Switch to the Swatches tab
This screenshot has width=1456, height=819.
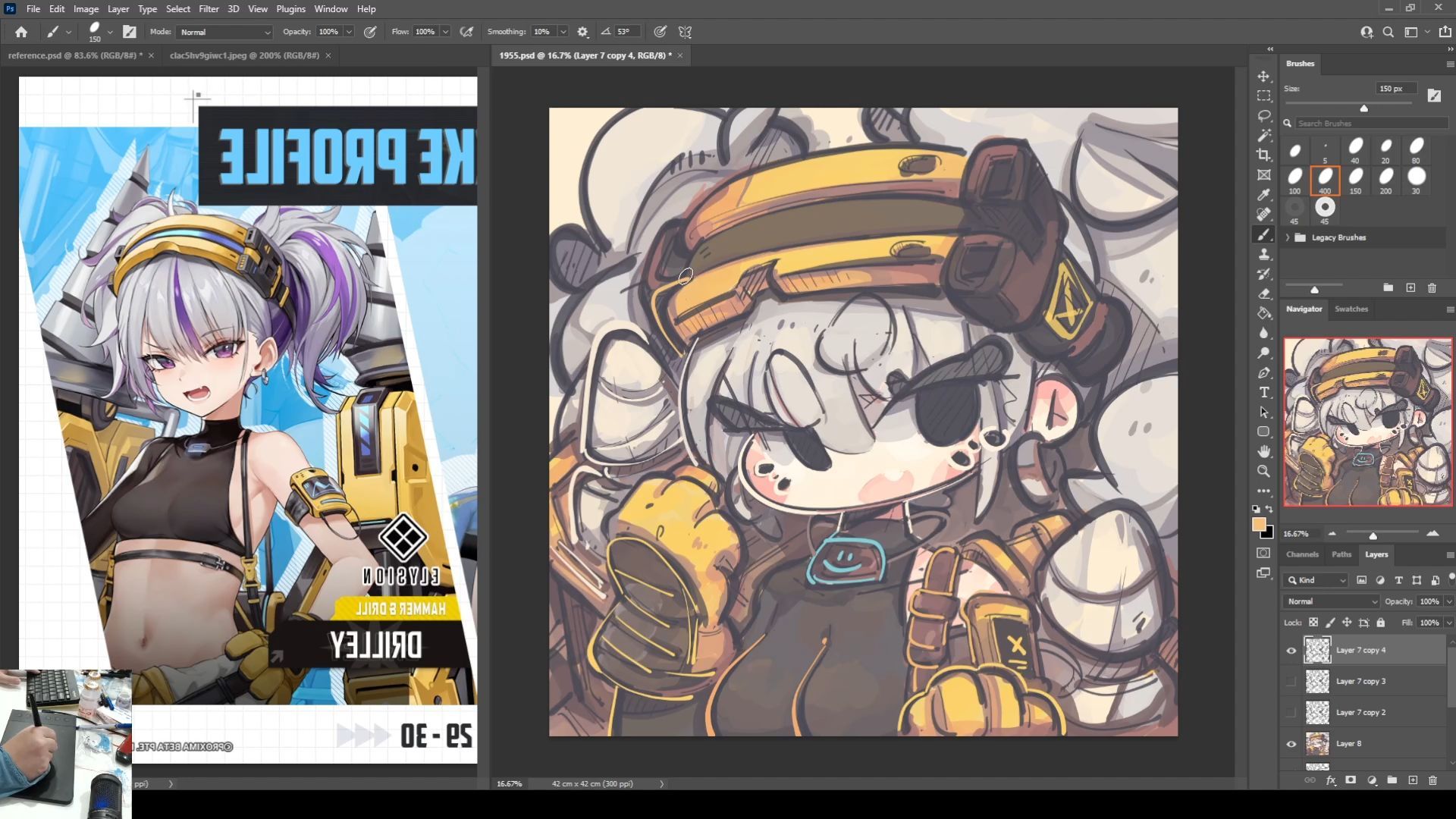point(1351,309)
